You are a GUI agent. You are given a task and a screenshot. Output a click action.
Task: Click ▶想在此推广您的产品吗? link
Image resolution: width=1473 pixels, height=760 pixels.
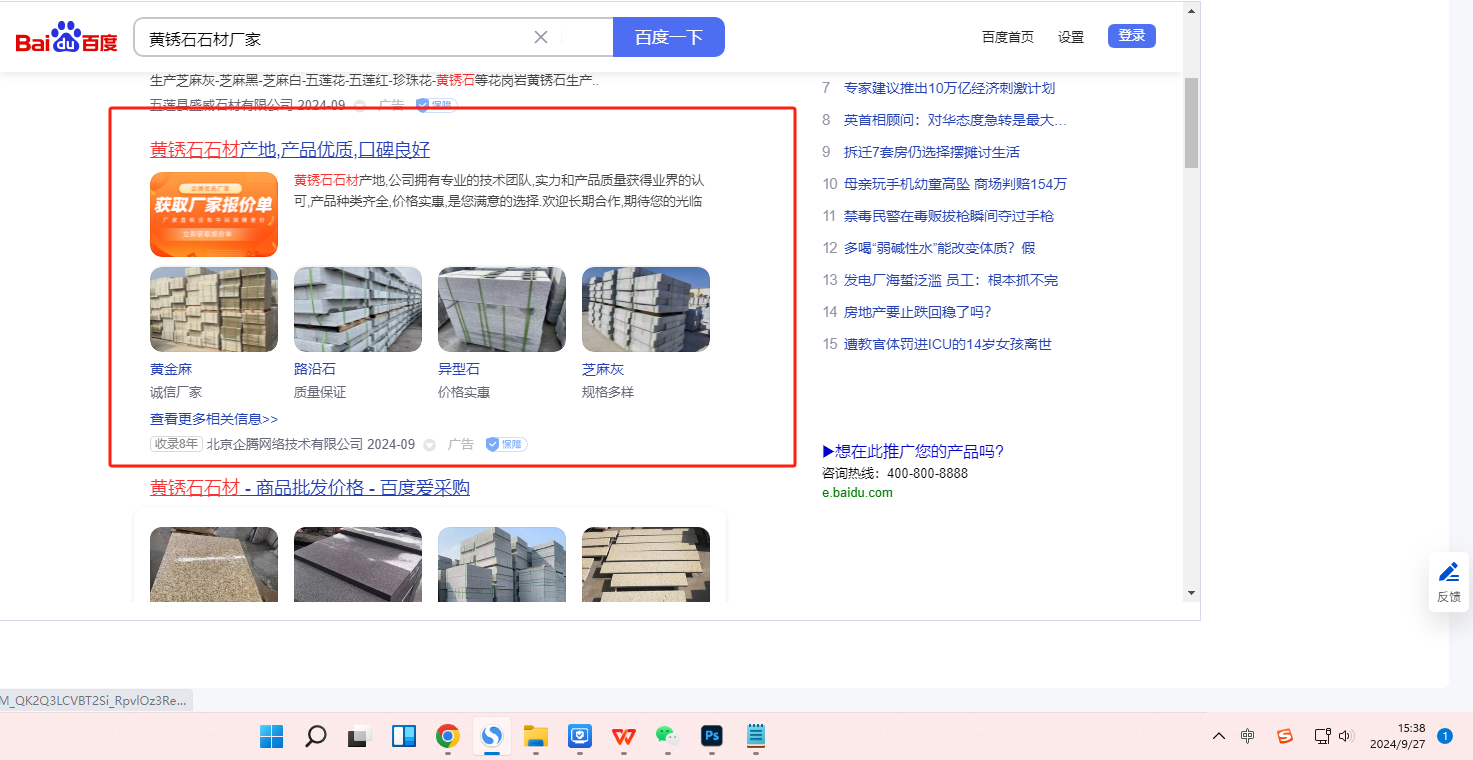[x=913, y=451]
